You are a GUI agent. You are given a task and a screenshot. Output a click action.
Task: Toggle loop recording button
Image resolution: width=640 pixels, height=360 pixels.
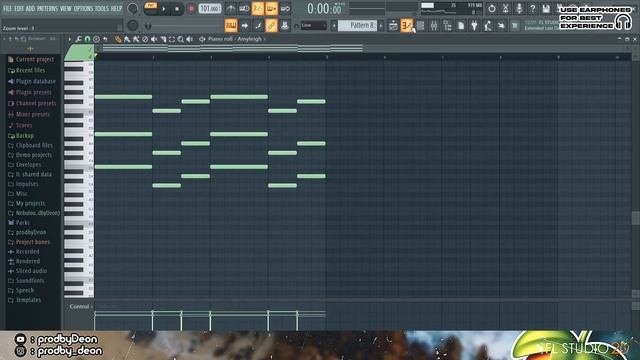(285, 8)
